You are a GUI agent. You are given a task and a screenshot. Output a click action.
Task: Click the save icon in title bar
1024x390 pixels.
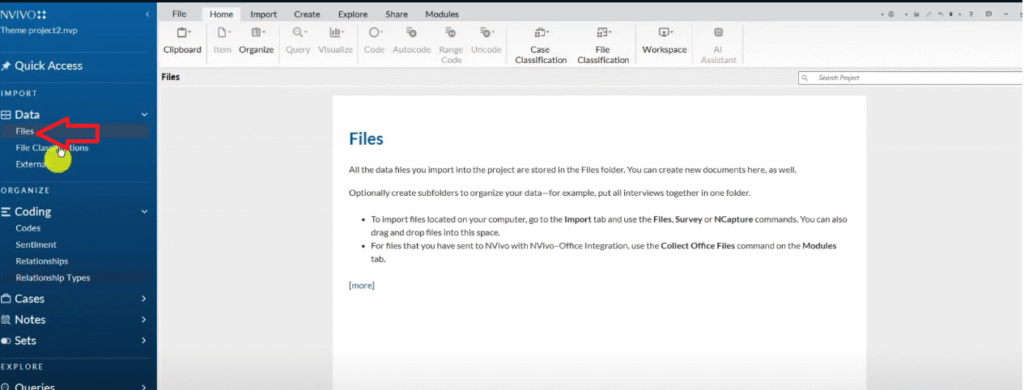[x=917, y=14]
